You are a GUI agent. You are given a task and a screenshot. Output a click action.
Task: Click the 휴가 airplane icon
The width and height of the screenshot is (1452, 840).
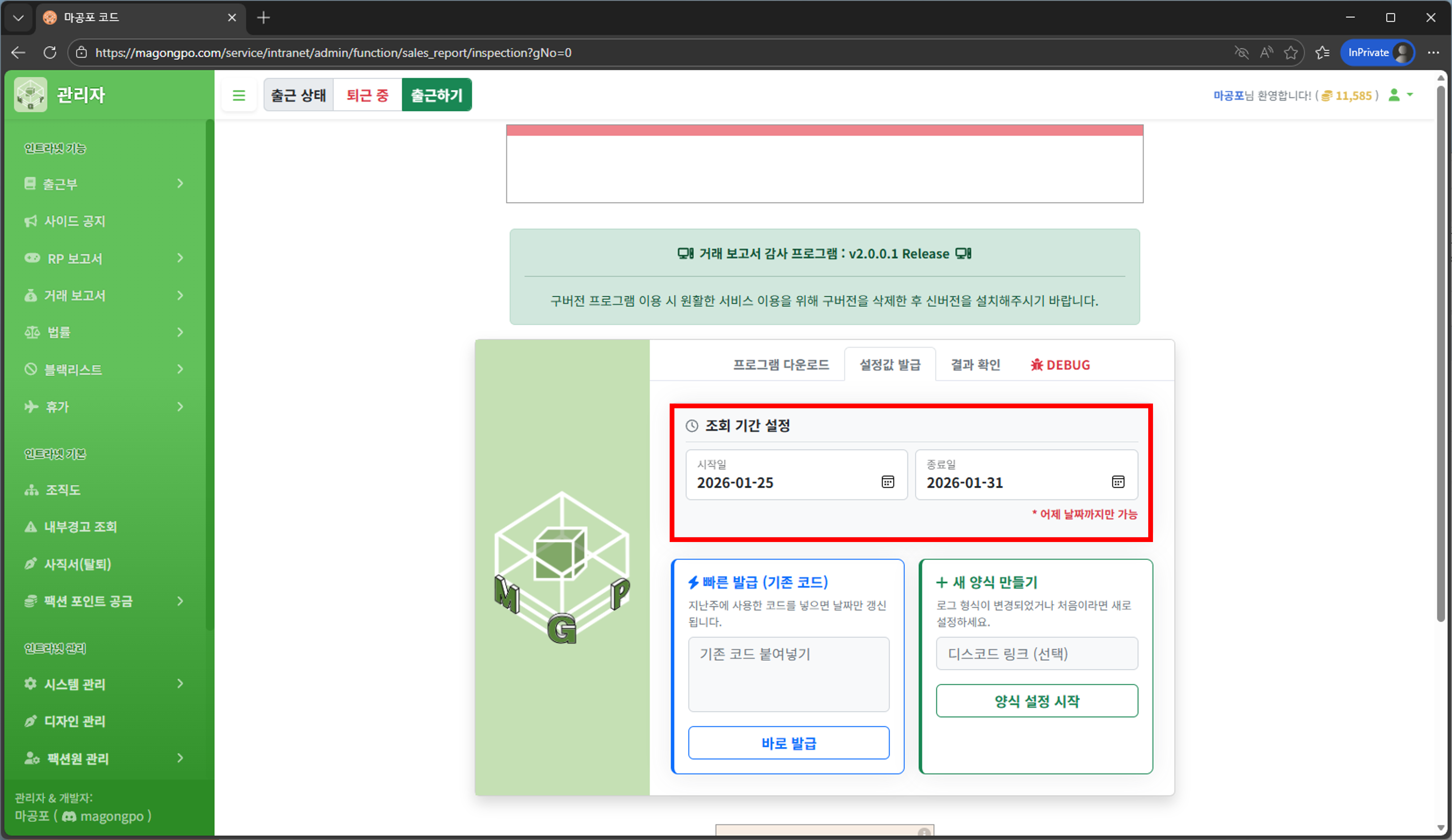(31, 406)
